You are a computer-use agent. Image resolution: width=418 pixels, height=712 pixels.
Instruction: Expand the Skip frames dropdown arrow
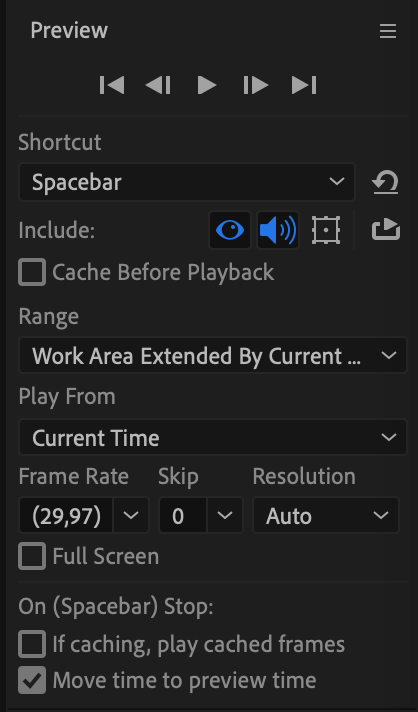pos(225,515)
